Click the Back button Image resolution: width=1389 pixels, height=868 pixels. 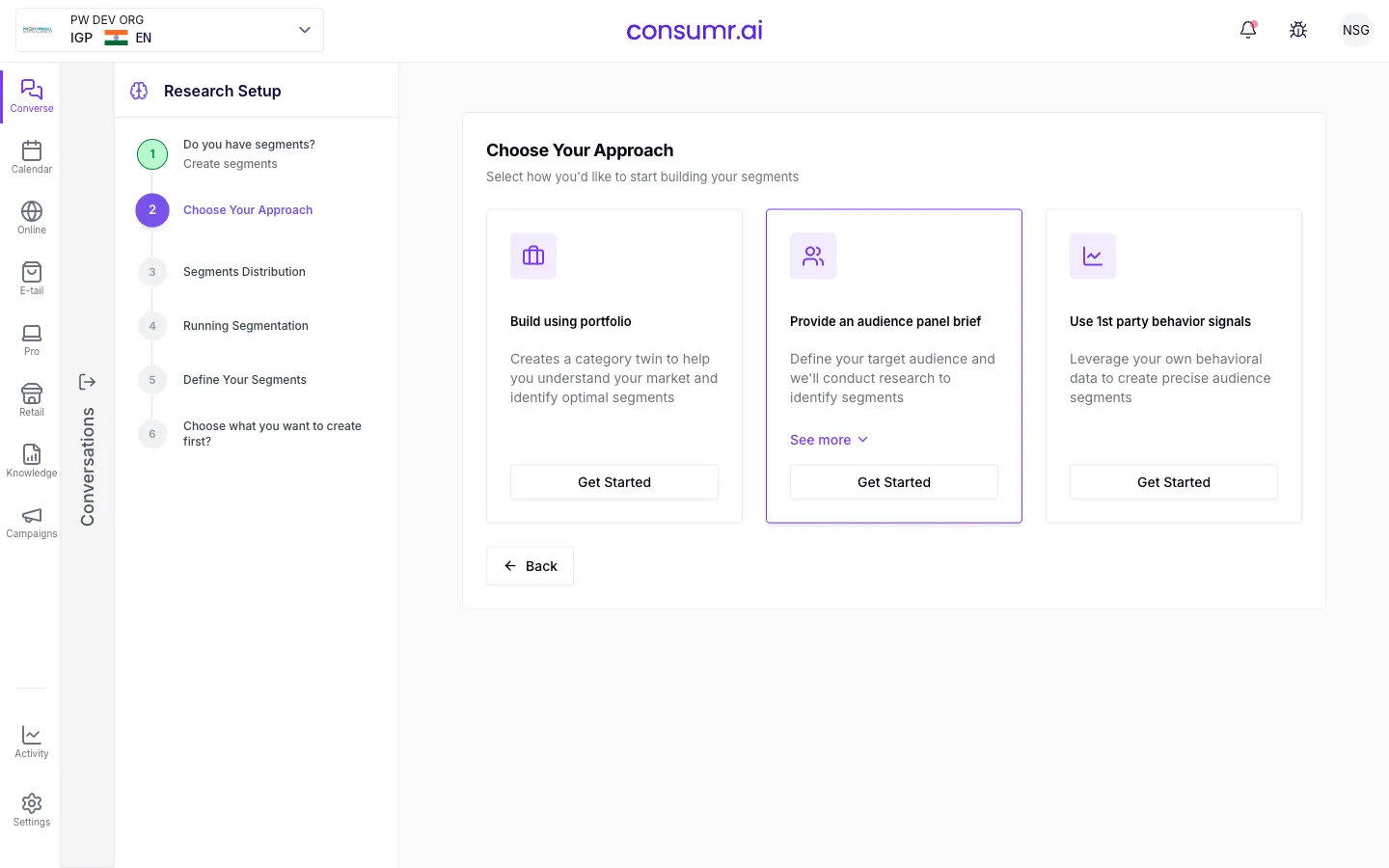(530, 566)
